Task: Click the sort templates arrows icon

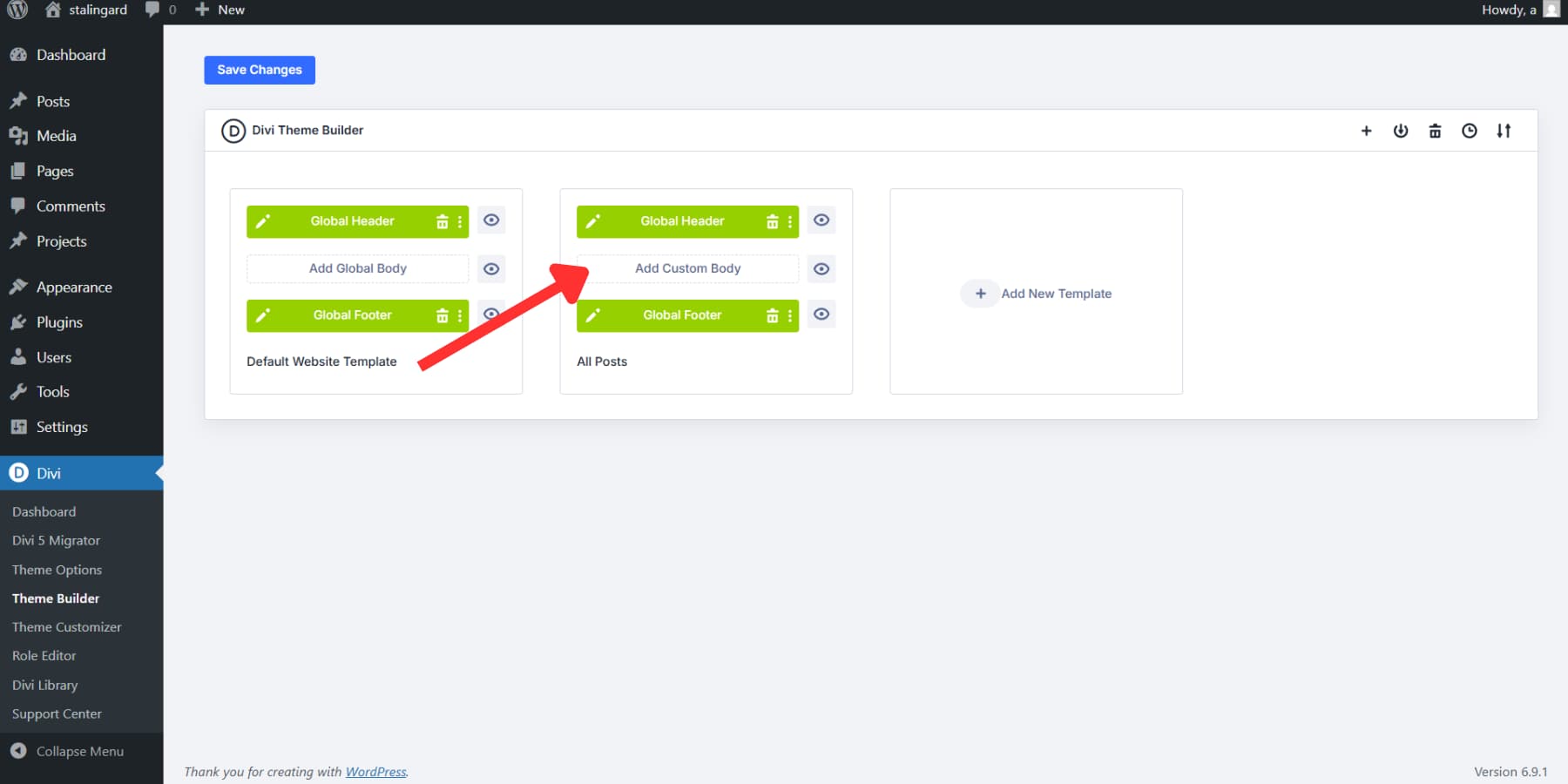Action: (x=1504, y=131)
